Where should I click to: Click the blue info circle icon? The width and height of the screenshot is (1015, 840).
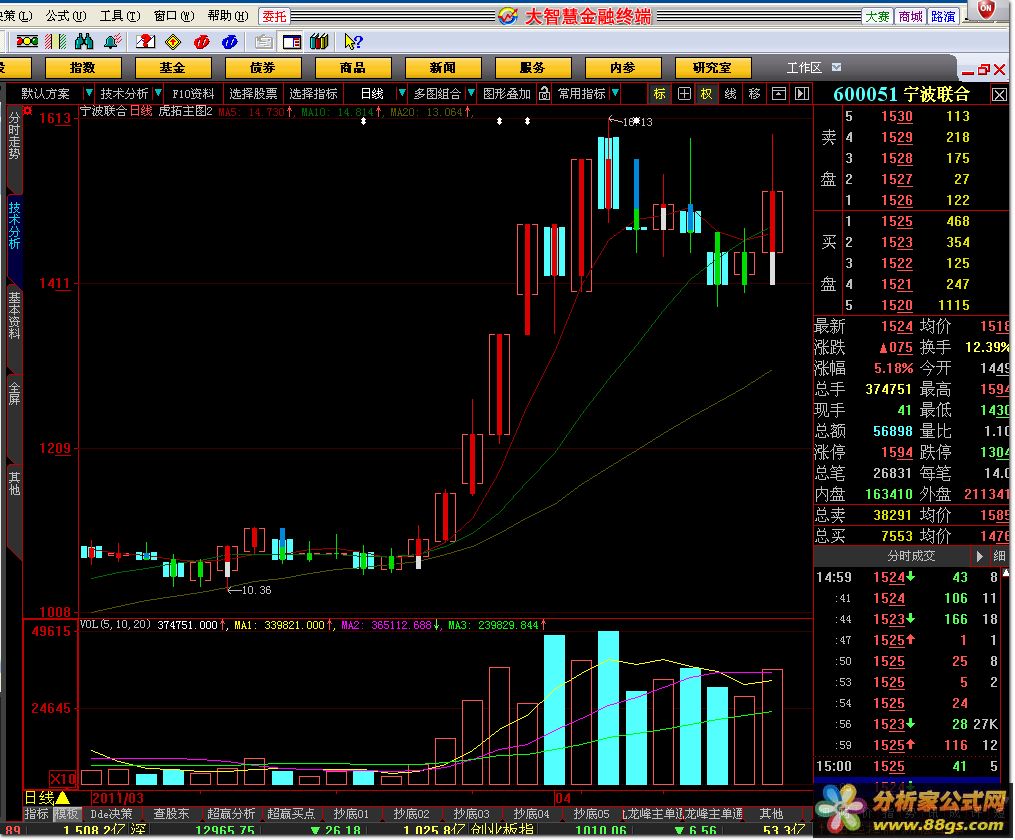point(230,42)
